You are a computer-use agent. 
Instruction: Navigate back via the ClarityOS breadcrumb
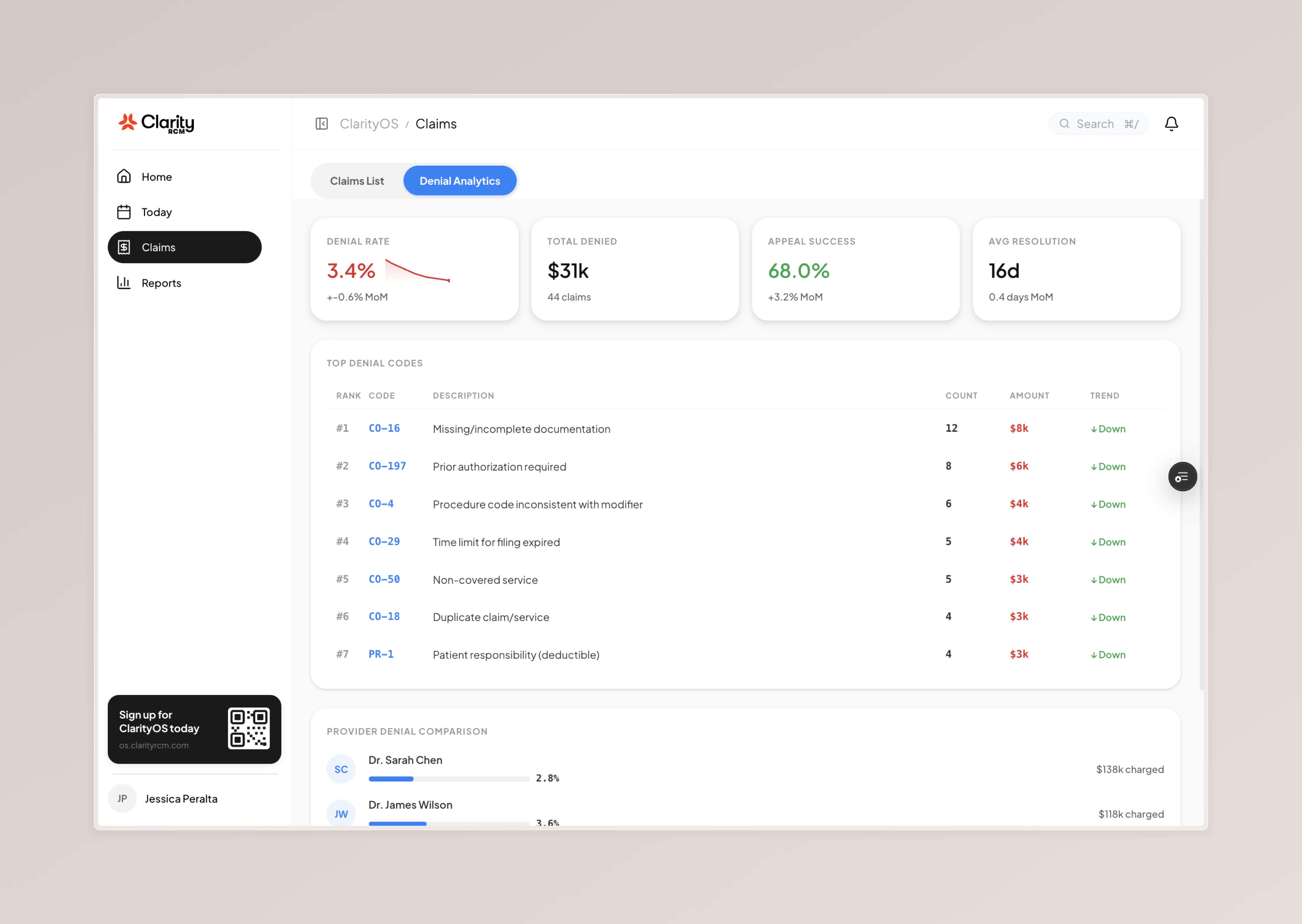point(369,124)
